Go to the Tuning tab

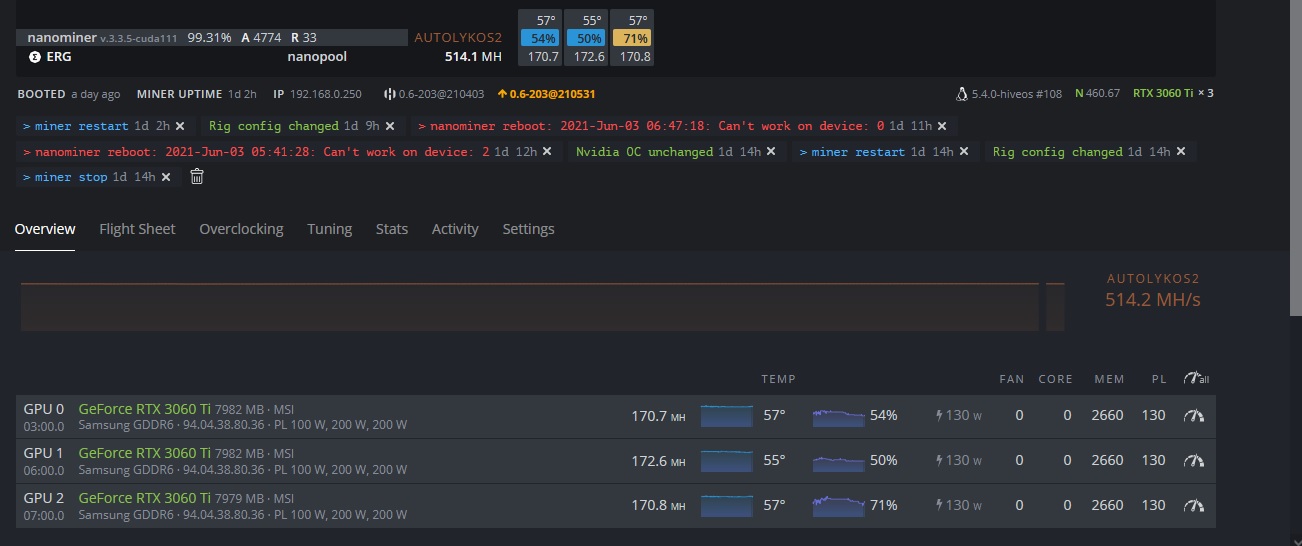pyautogui.click(x=329, y=229)
